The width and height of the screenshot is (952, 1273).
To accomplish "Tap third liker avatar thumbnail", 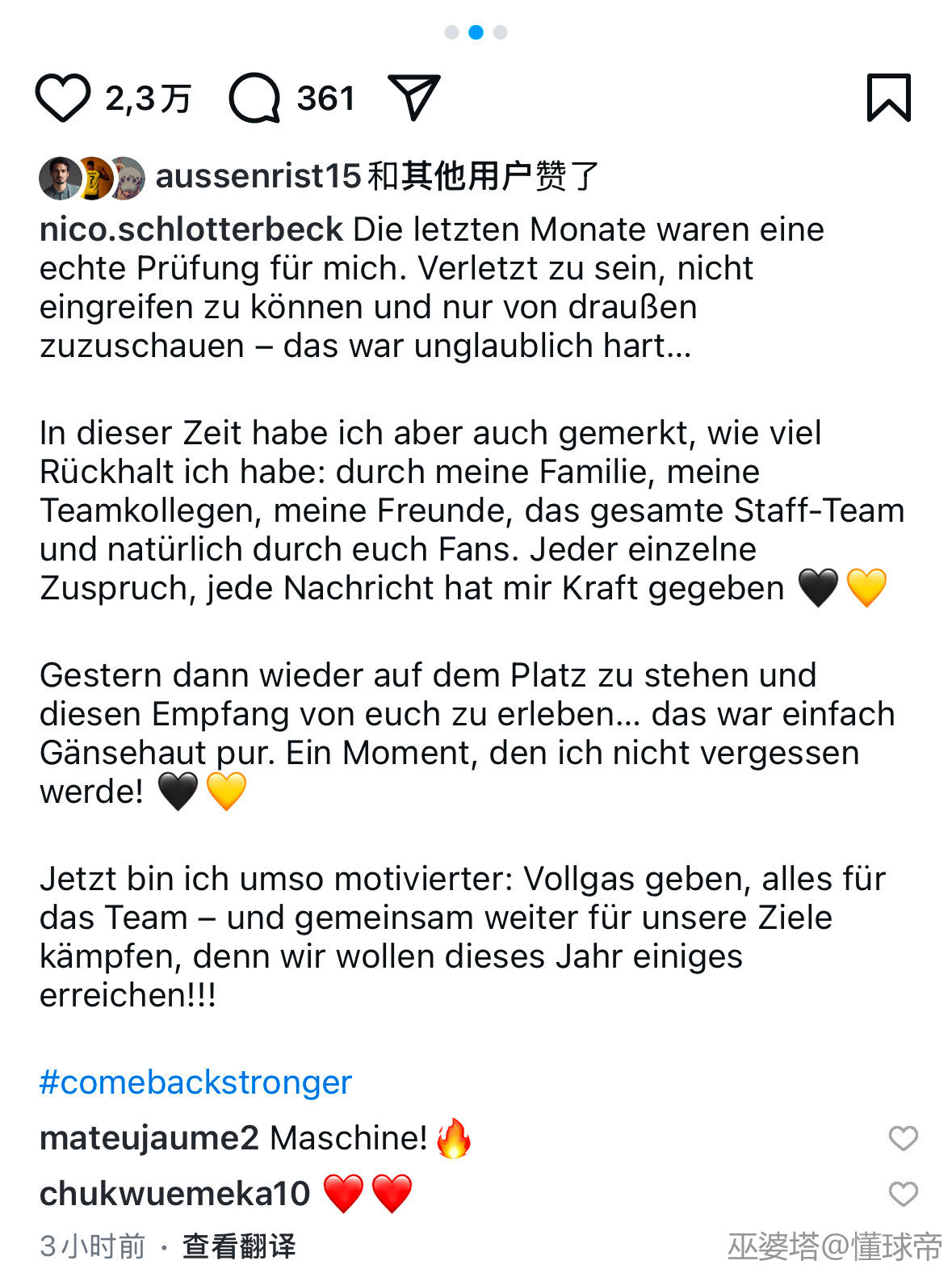I will (128, 178).
